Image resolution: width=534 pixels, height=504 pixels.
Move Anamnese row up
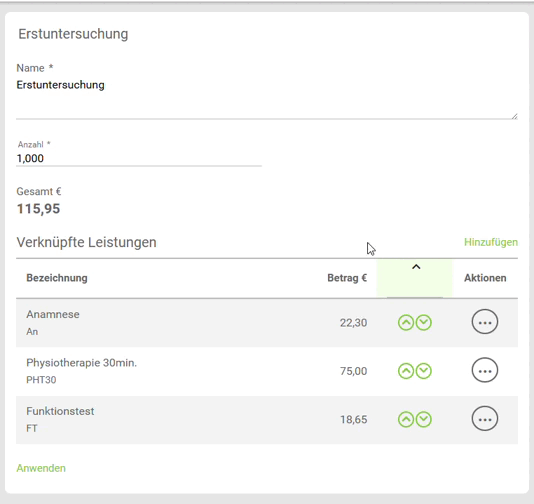406,322
